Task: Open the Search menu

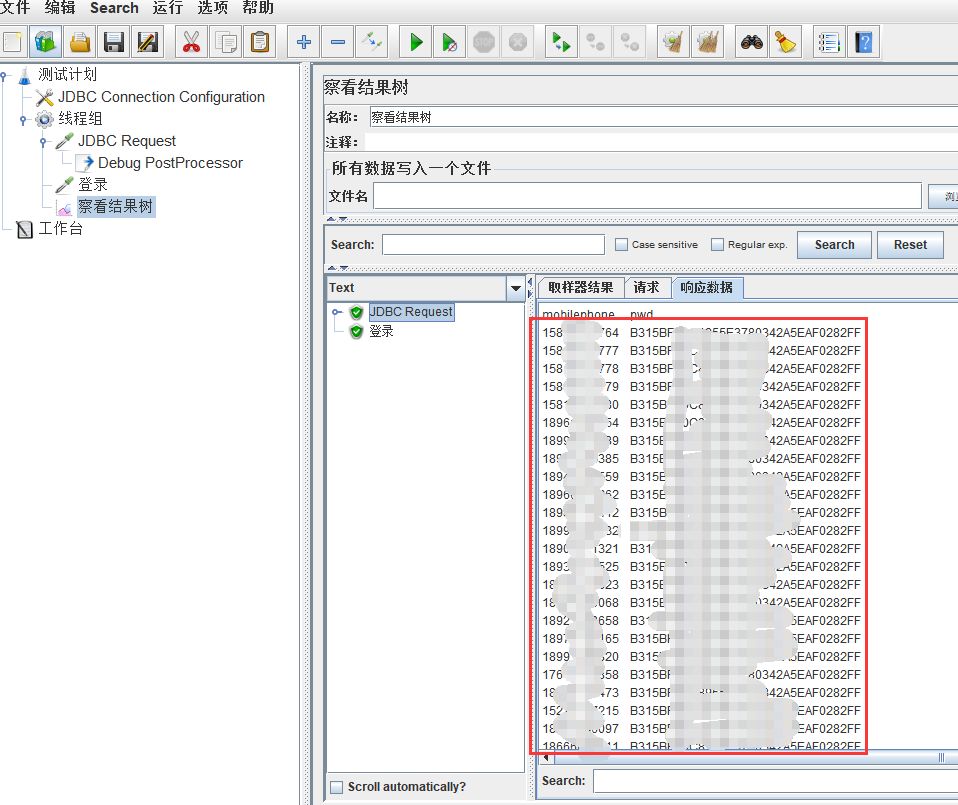Action: coord(114,7)
